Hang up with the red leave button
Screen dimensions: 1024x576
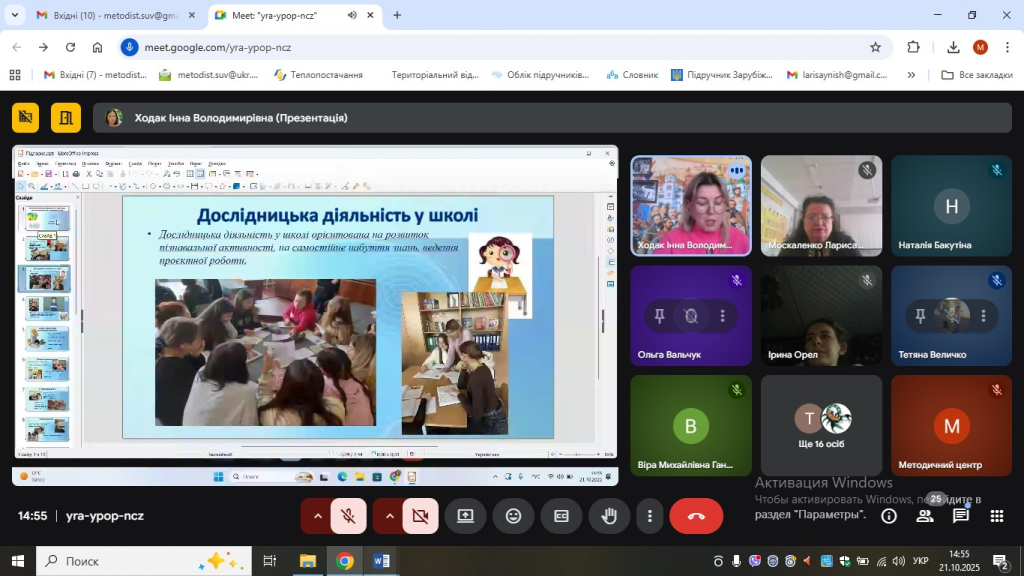696,516
